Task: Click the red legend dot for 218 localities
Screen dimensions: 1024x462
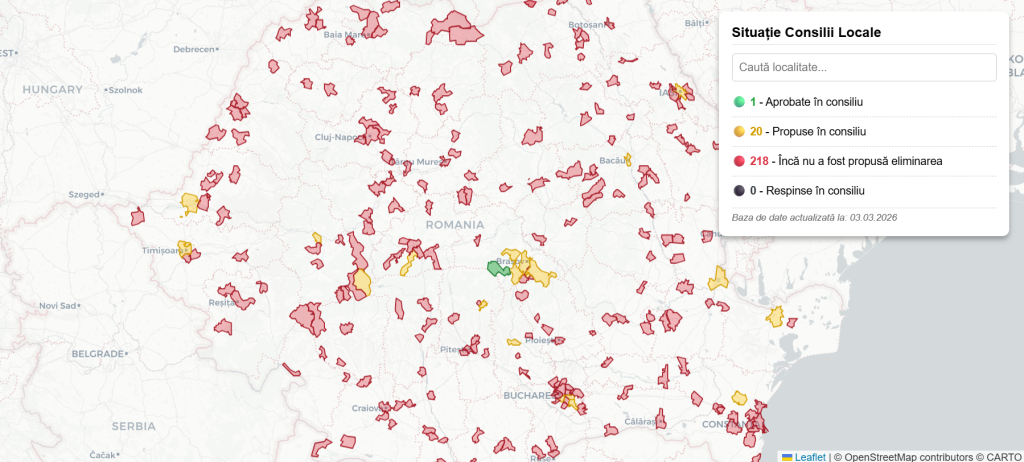Action: pos(739,161)
